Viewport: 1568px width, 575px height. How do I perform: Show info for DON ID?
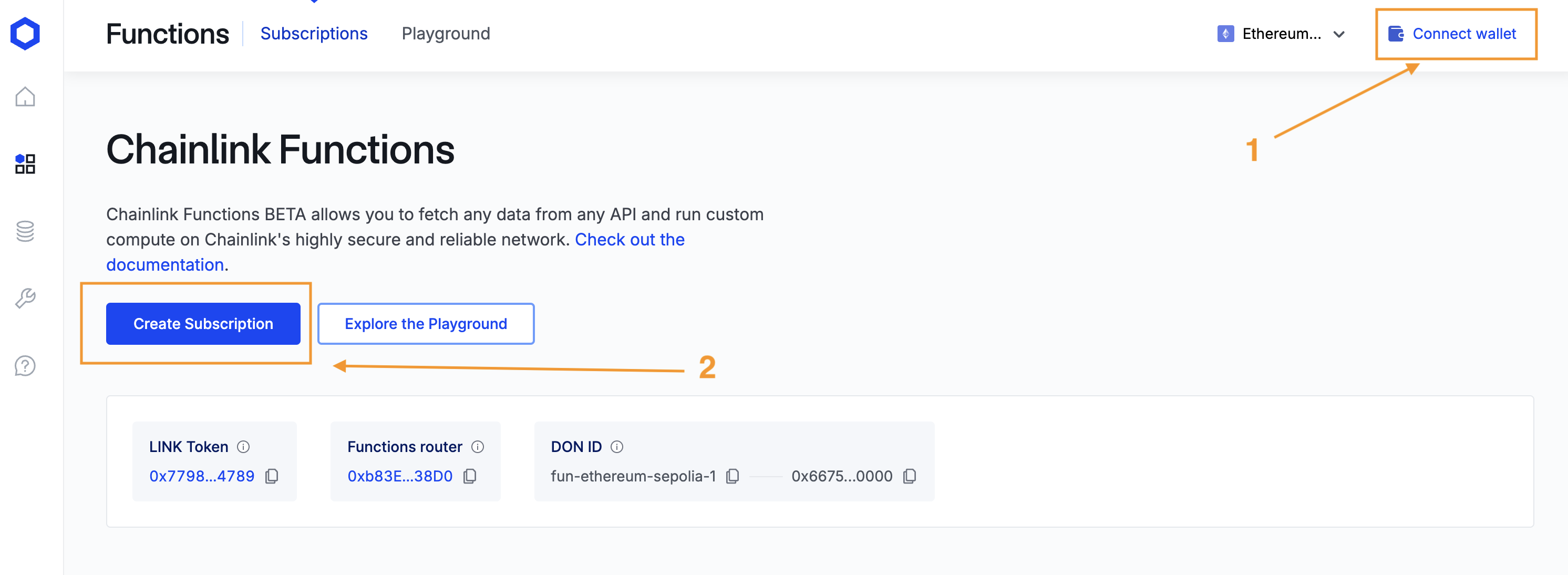pos(616,447)
